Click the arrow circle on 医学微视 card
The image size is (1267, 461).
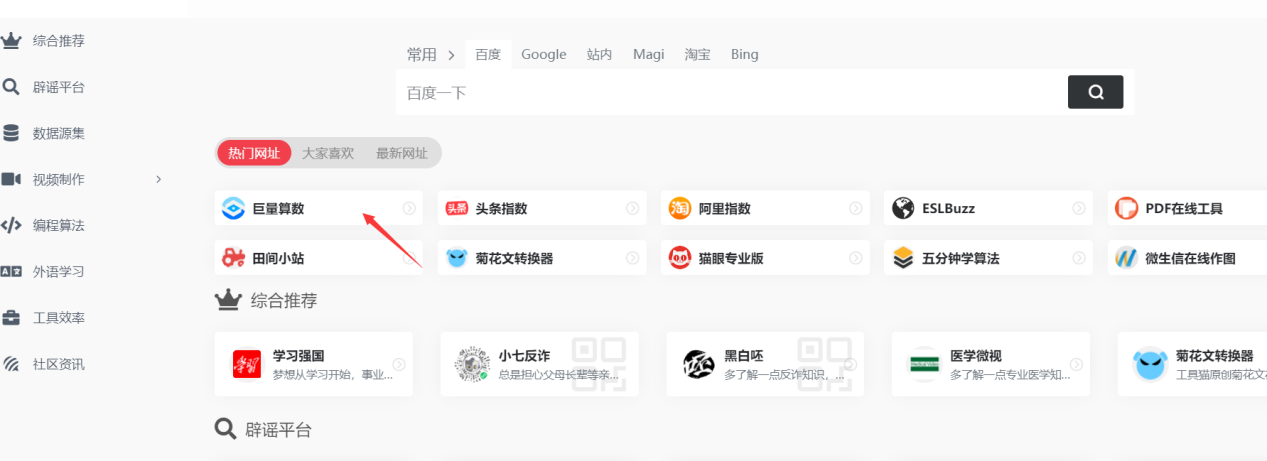coord(1077,364)
